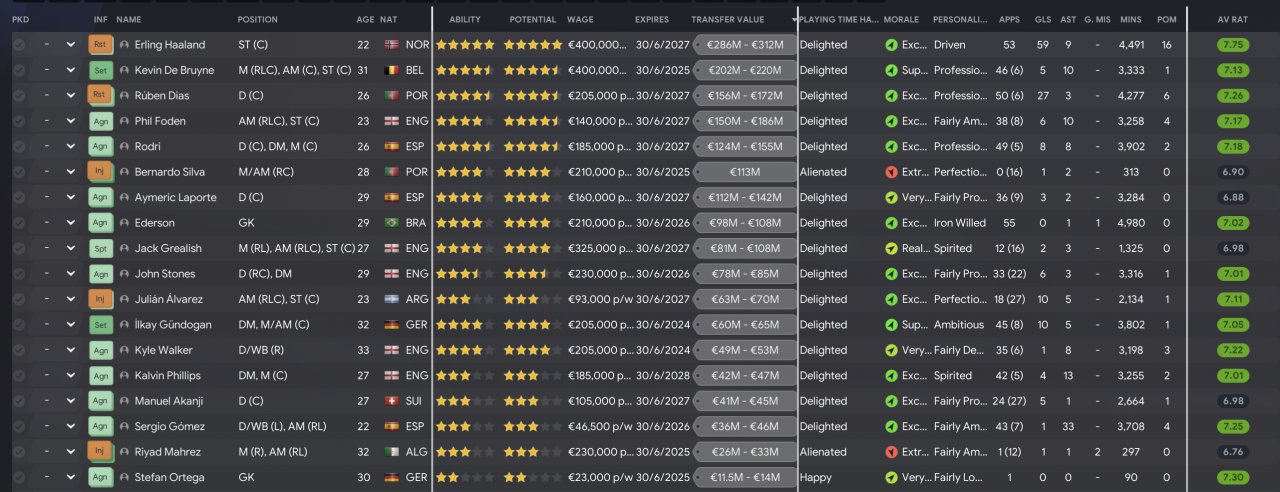Sort by the AV RAT column header
The image size is (1280, 492).
point(1232,20)
